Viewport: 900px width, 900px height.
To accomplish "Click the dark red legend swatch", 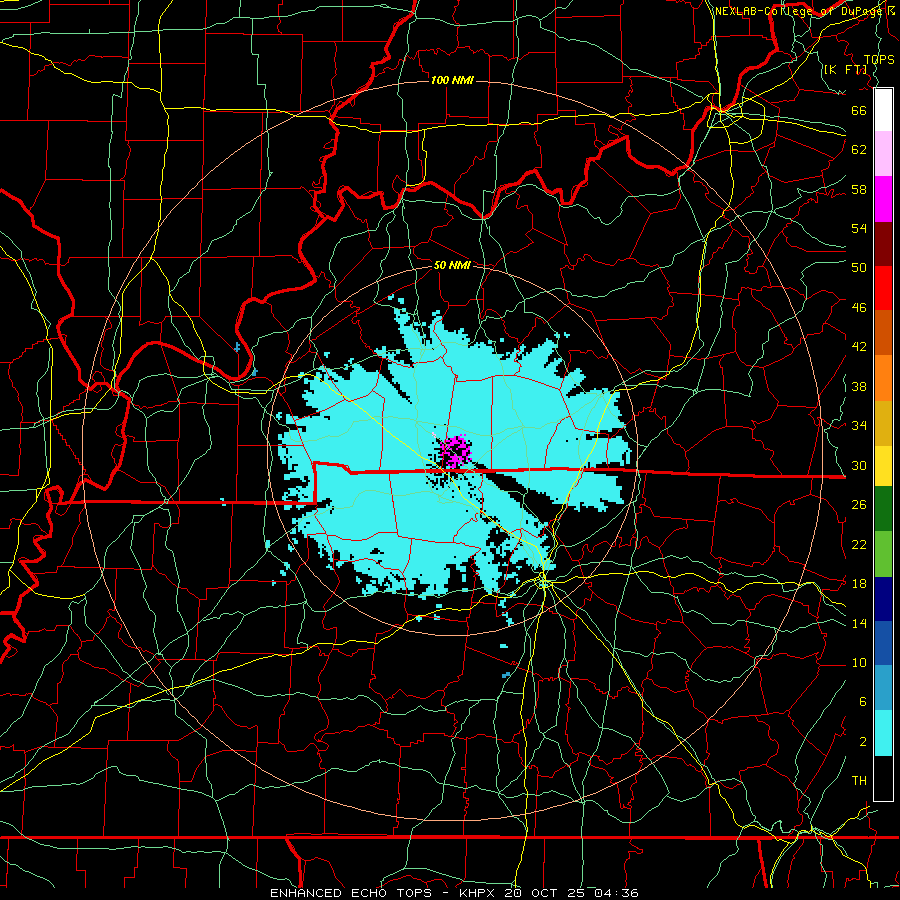I will (x=883, y=244).
